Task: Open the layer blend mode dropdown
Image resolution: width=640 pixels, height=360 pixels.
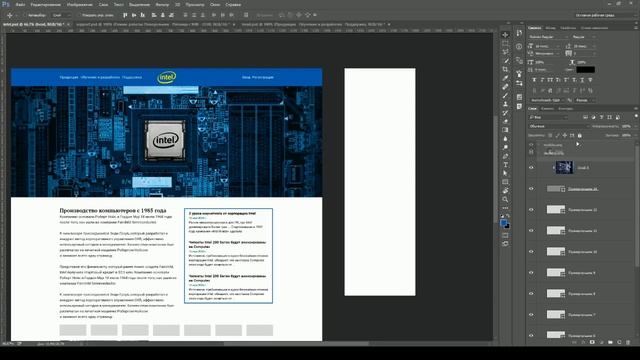Action: [x=558, y=126]
